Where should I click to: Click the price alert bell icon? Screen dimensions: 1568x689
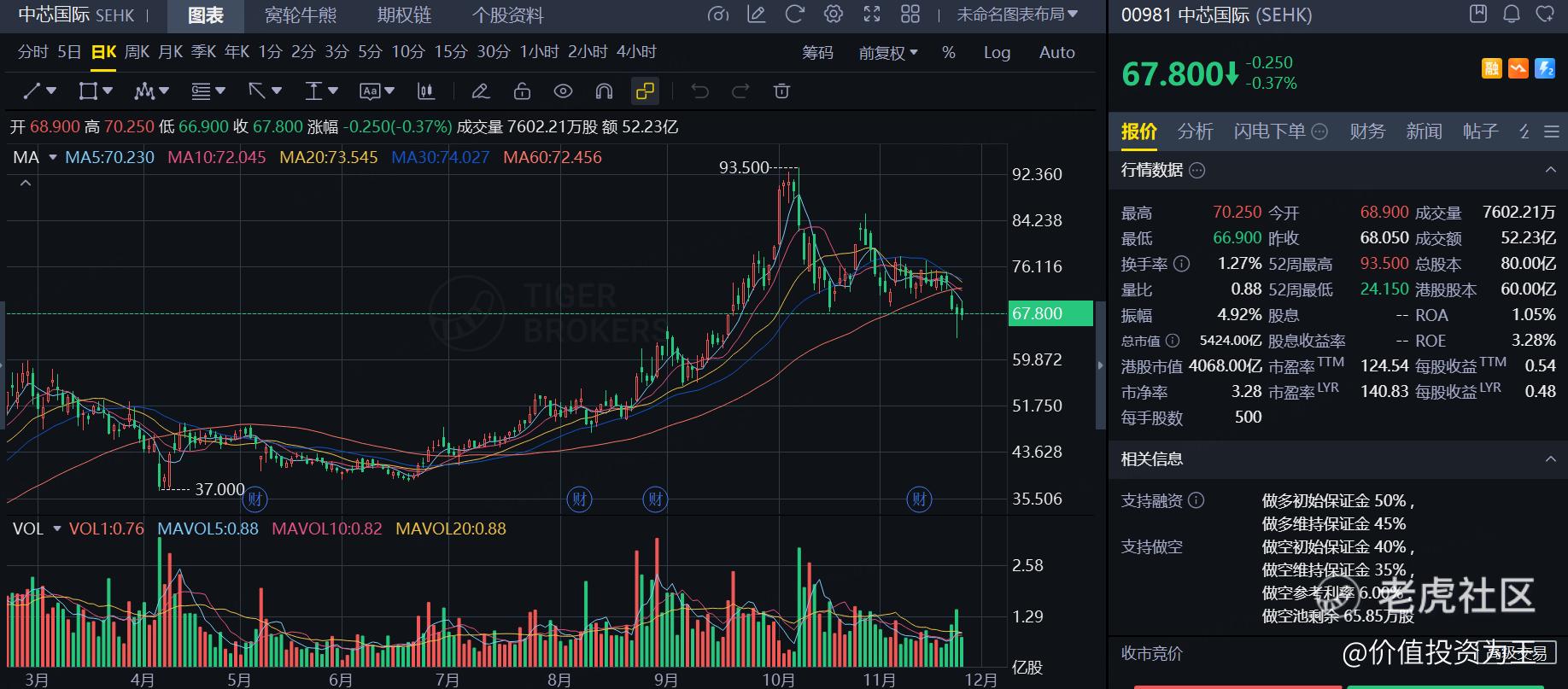click(1512, 15)
